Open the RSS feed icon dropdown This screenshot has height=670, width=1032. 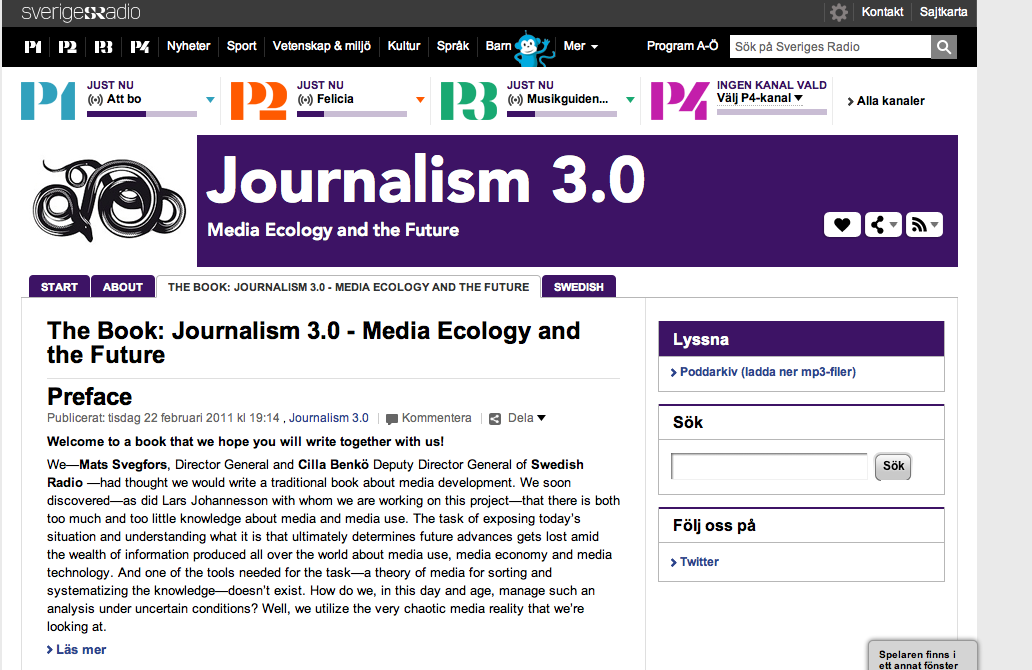[924, 225]
